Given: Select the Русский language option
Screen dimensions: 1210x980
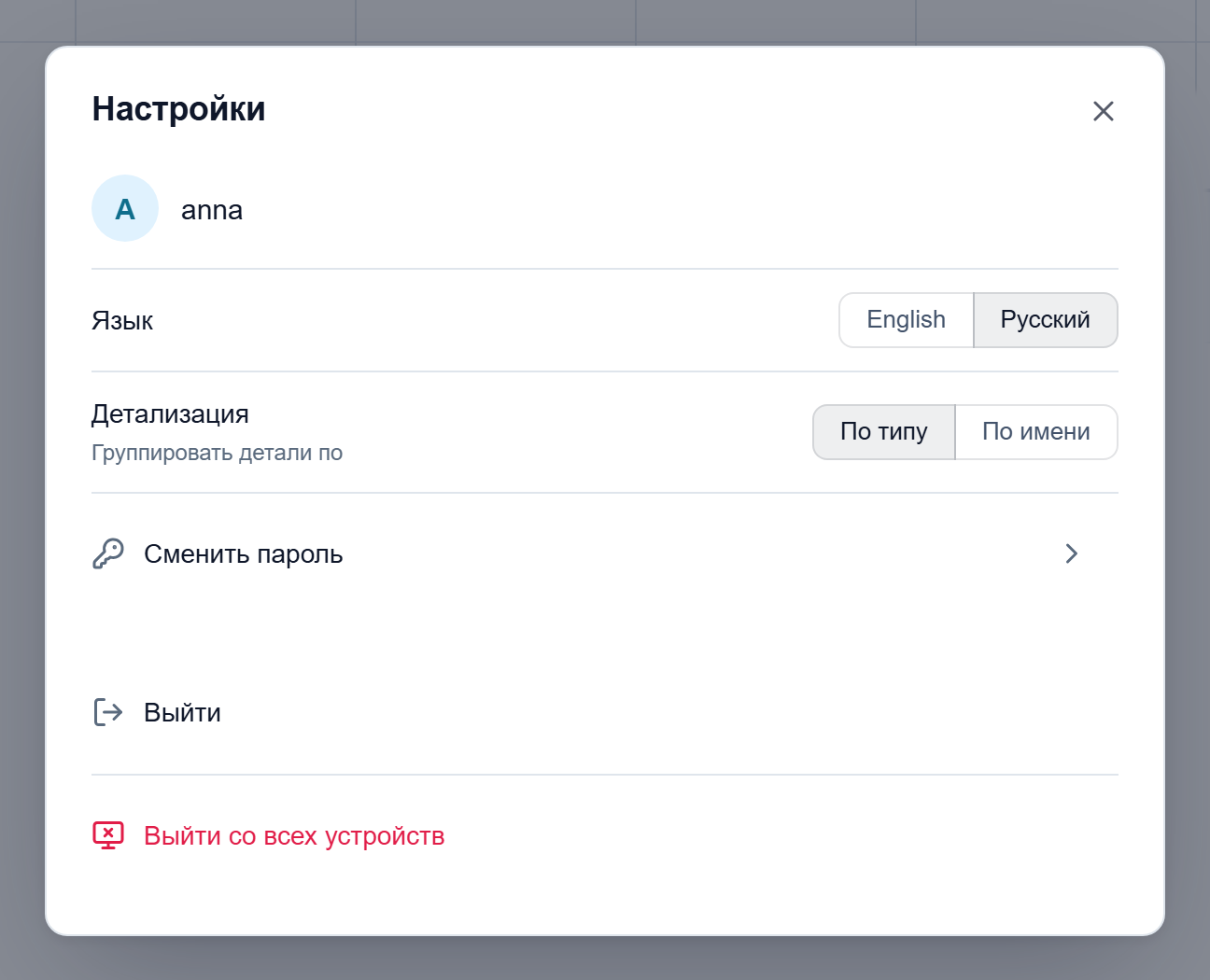Looking at the screenshot, I should [1046, 320].
